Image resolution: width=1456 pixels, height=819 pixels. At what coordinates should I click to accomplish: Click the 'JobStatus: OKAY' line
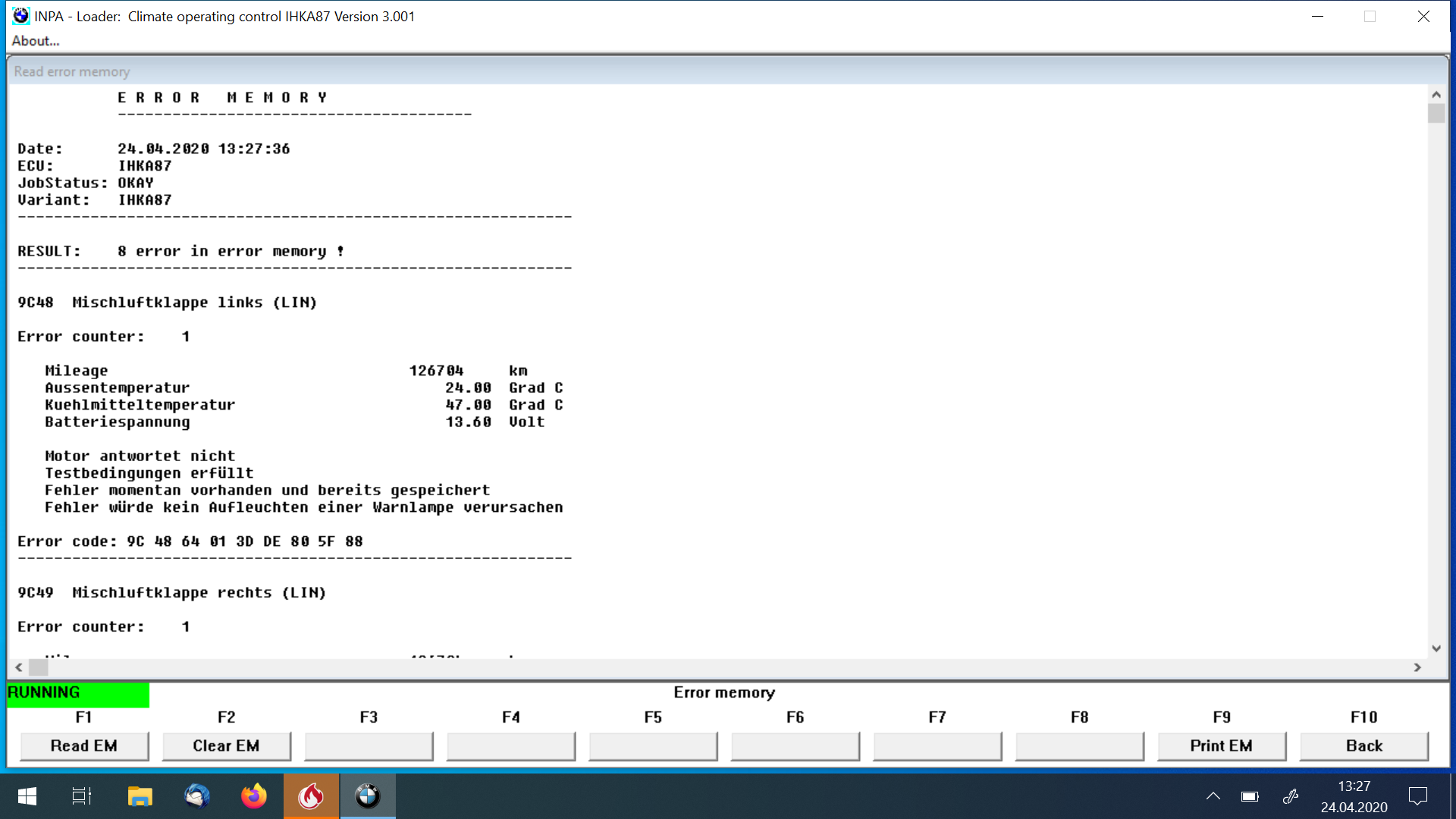click(x=86, y=183)
